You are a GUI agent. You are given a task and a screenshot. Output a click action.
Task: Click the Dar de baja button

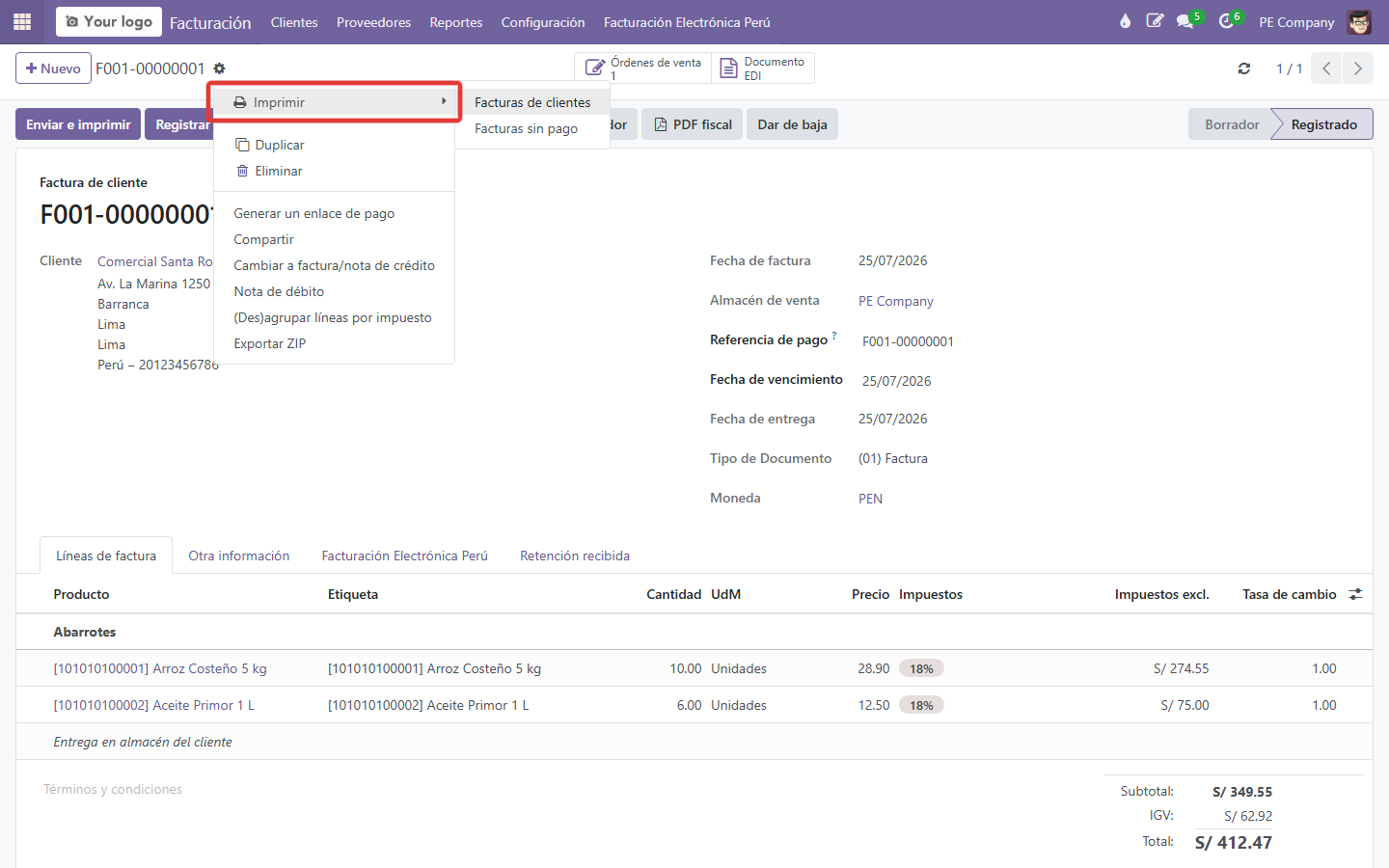tap(793, 124)
